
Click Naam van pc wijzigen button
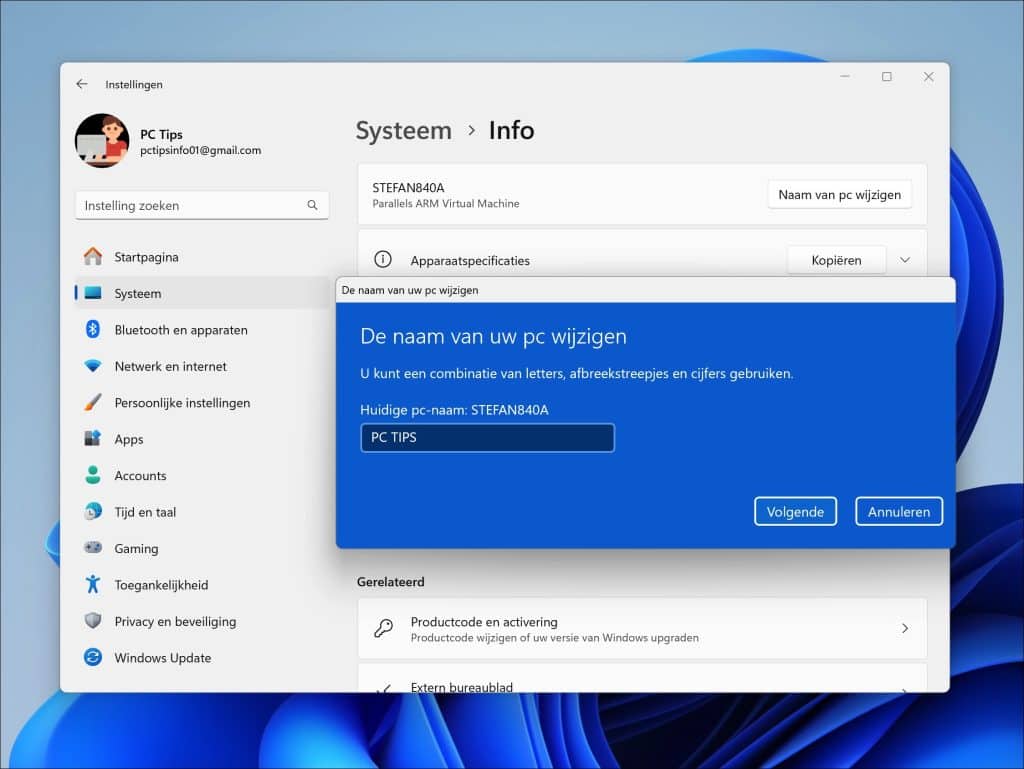click(x=839, y=195)
